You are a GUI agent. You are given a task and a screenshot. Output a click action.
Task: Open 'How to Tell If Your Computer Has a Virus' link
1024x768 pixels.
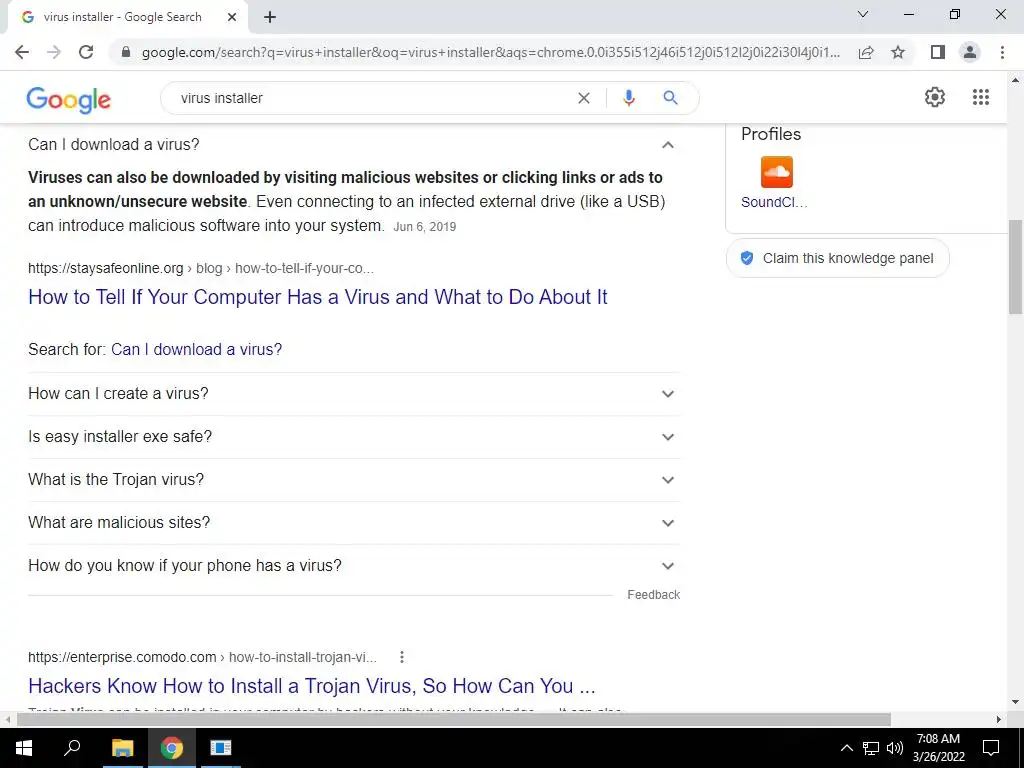(318, 297)
